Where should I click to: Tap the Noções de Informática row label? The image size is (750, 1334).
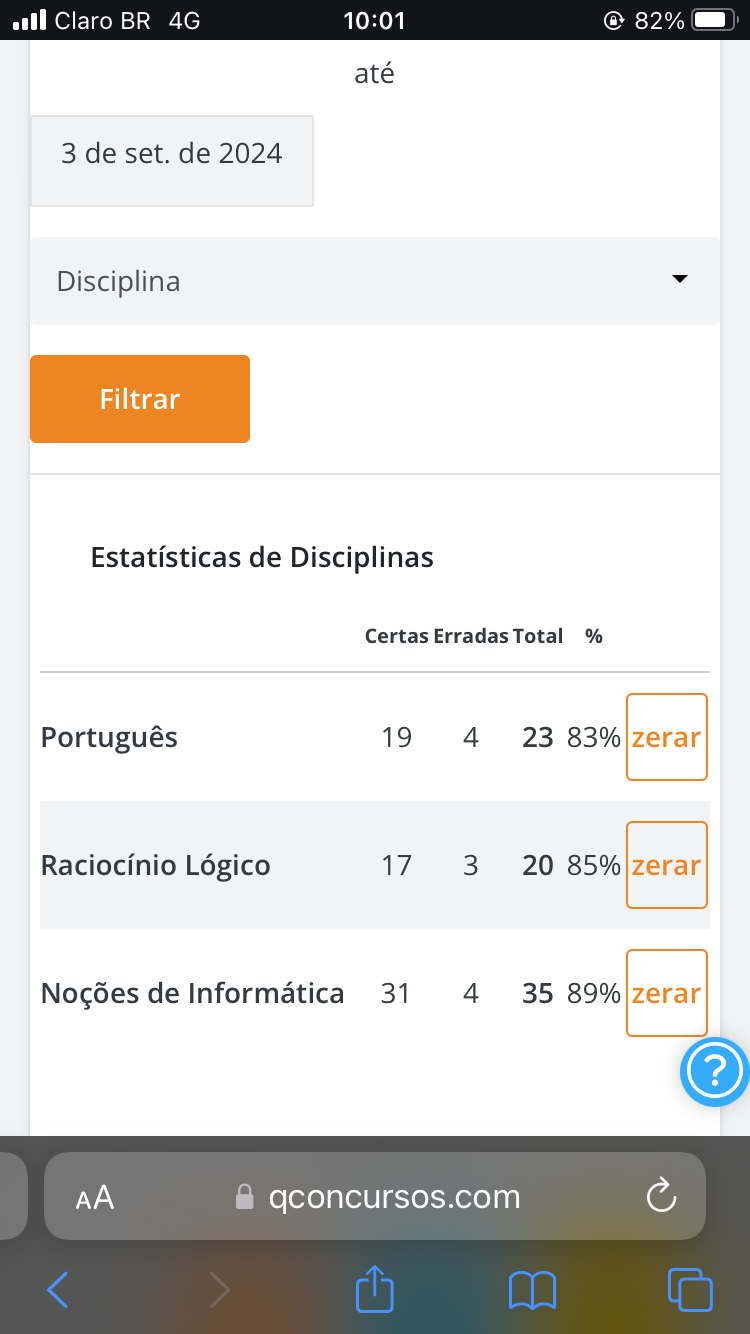[x=192, y=993]
